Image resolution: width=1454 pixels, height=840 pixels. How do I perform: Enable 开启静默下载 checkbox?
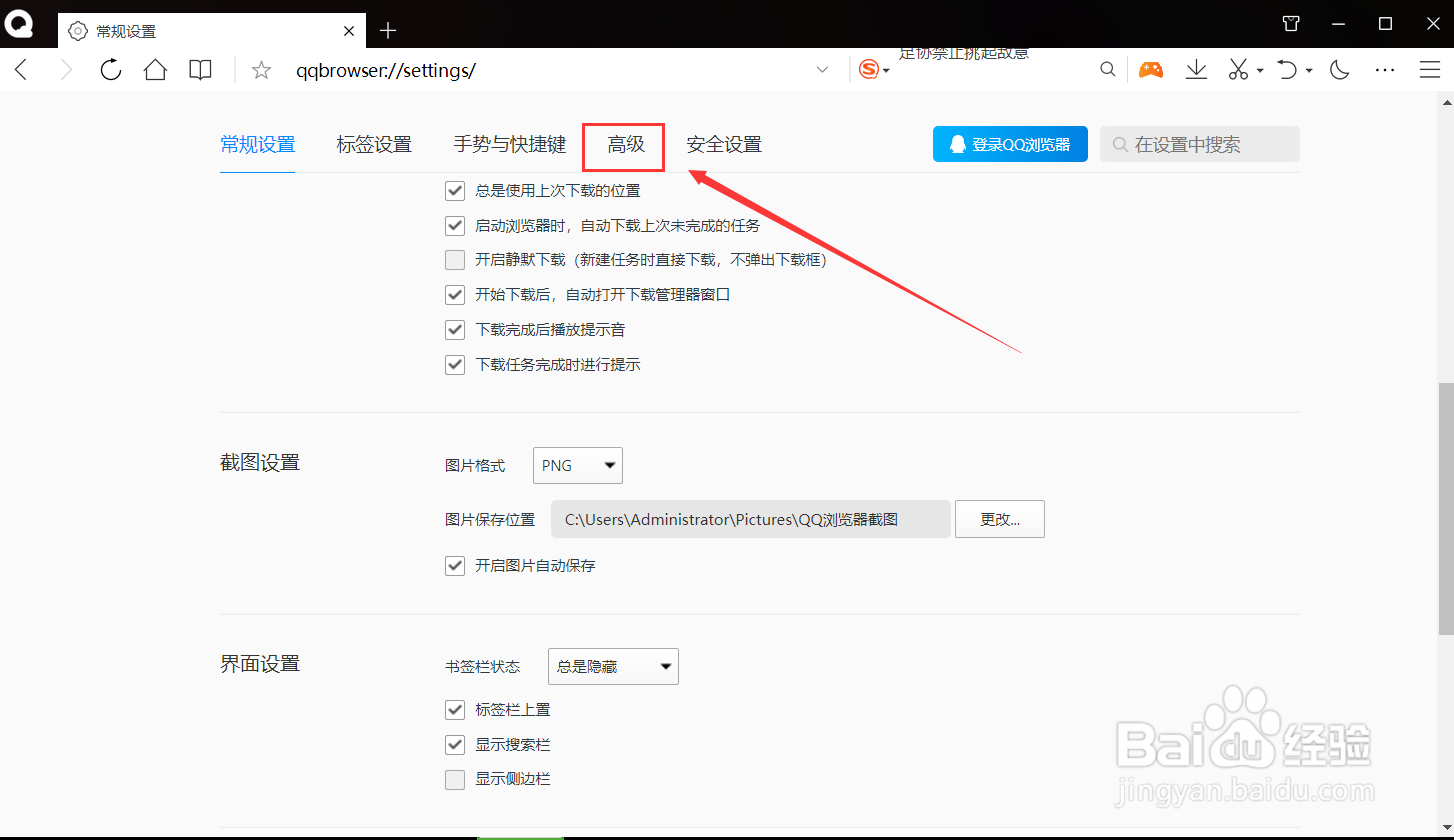pos(455,260)
